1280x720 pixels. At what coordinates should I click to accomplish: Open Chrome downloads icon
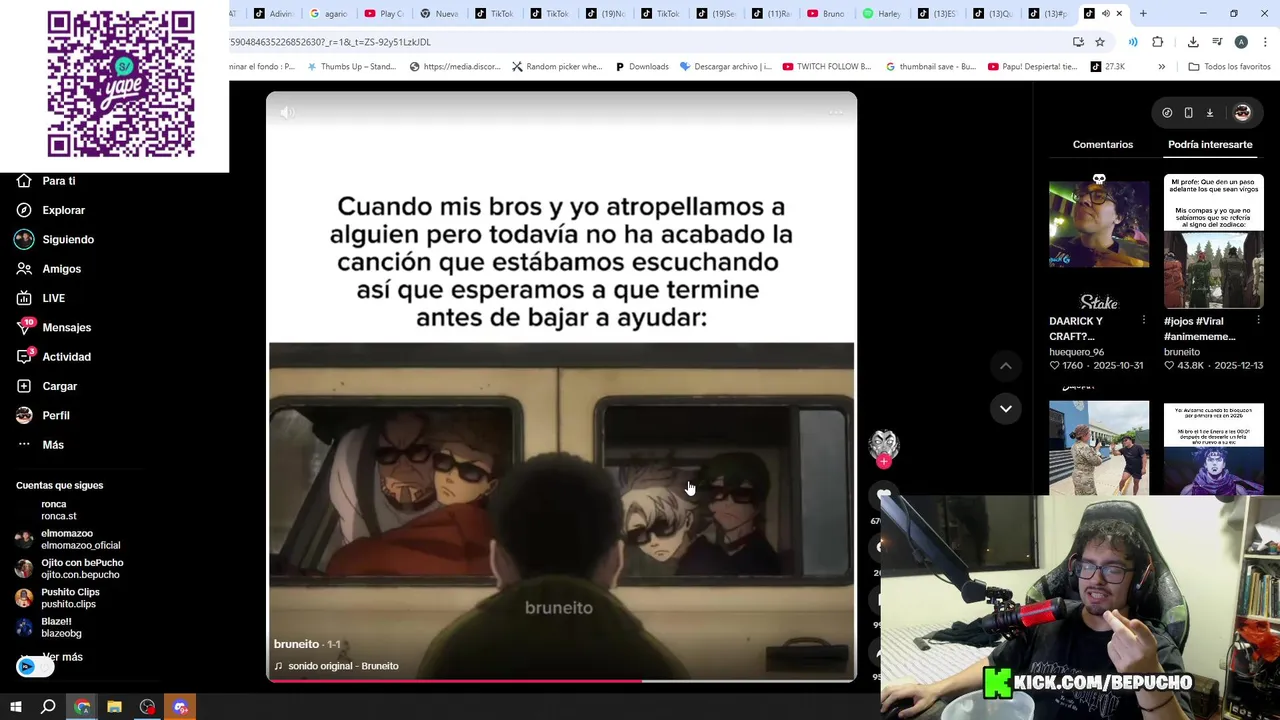click(1192, 42)
